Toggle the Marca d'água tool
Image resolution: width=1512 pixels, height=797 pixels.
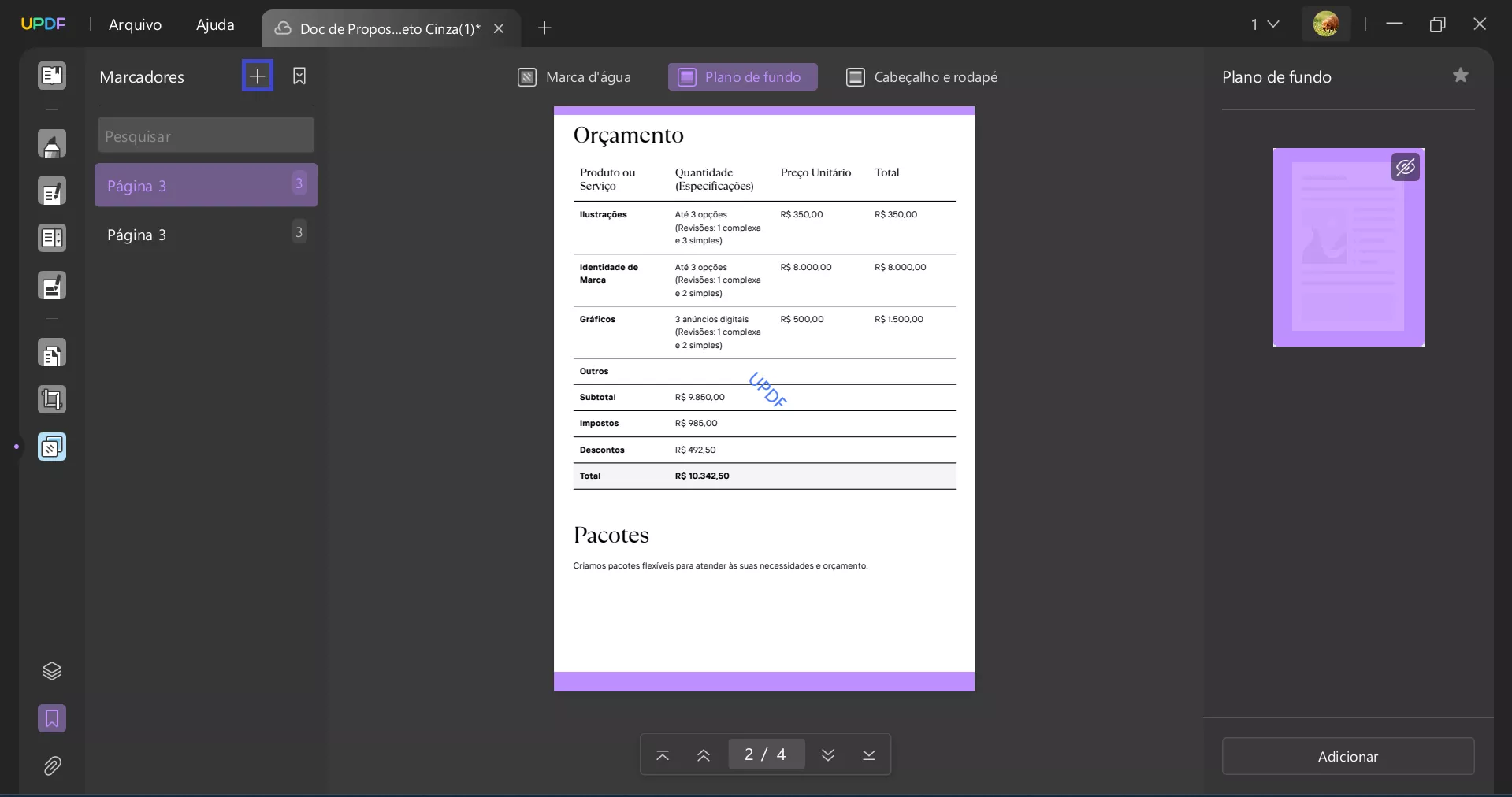point(576,76)
